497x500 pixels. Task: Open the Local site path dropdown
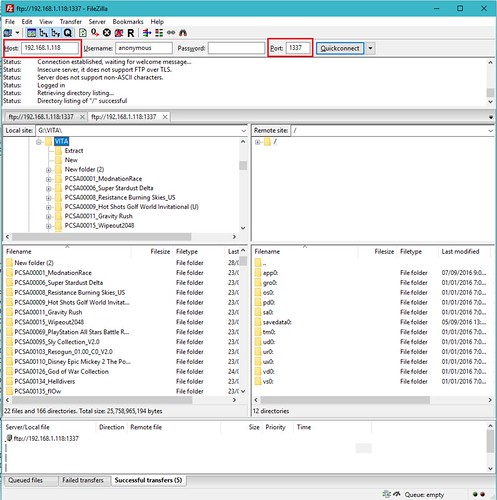pos(244,131)
